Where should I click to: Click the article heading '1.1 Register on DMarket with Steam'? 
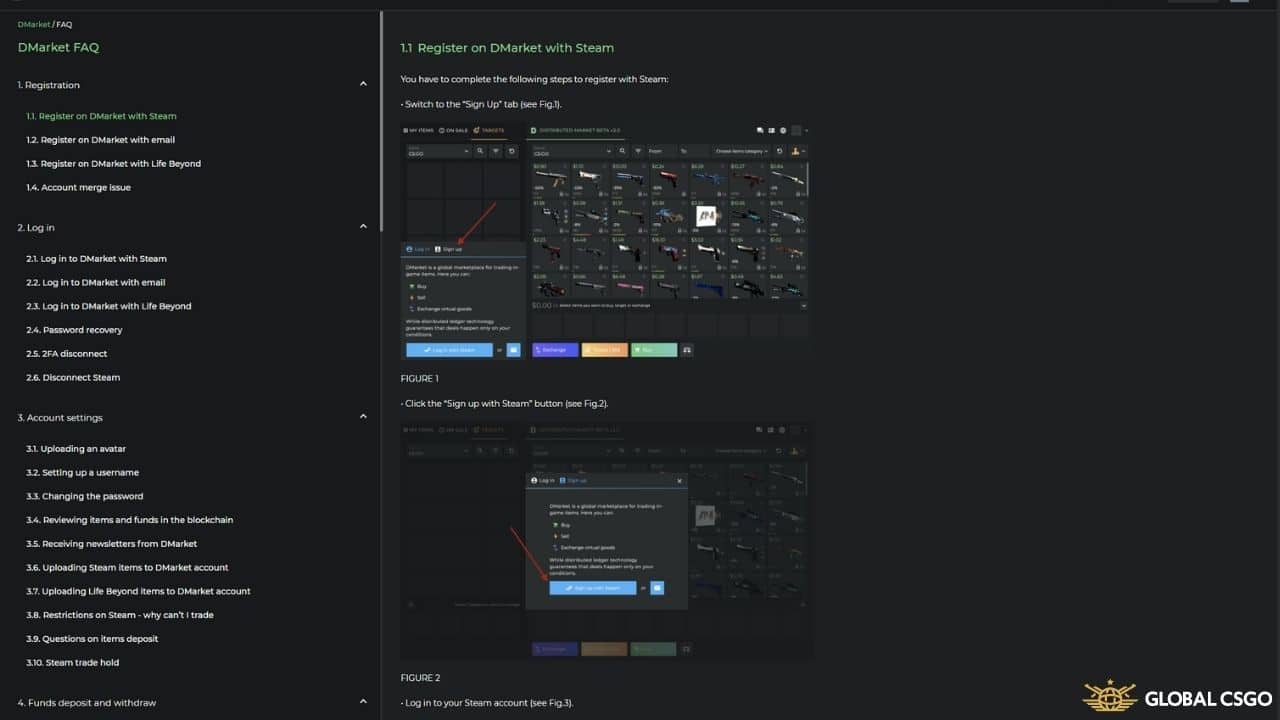[x=507, y=48]
